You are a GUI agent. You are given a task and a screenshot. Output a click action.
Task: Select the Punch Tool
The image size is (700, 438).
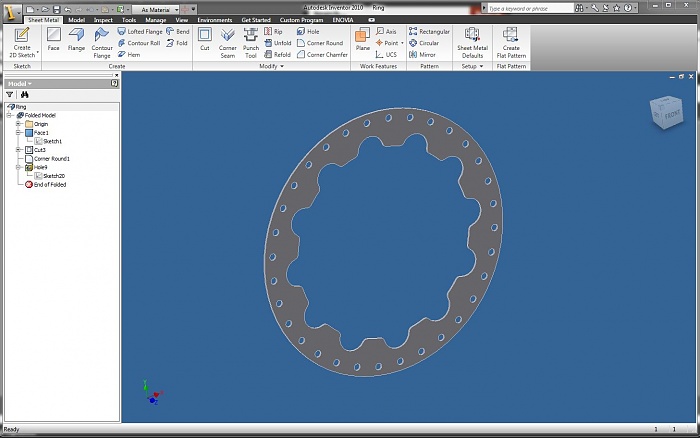251,43
